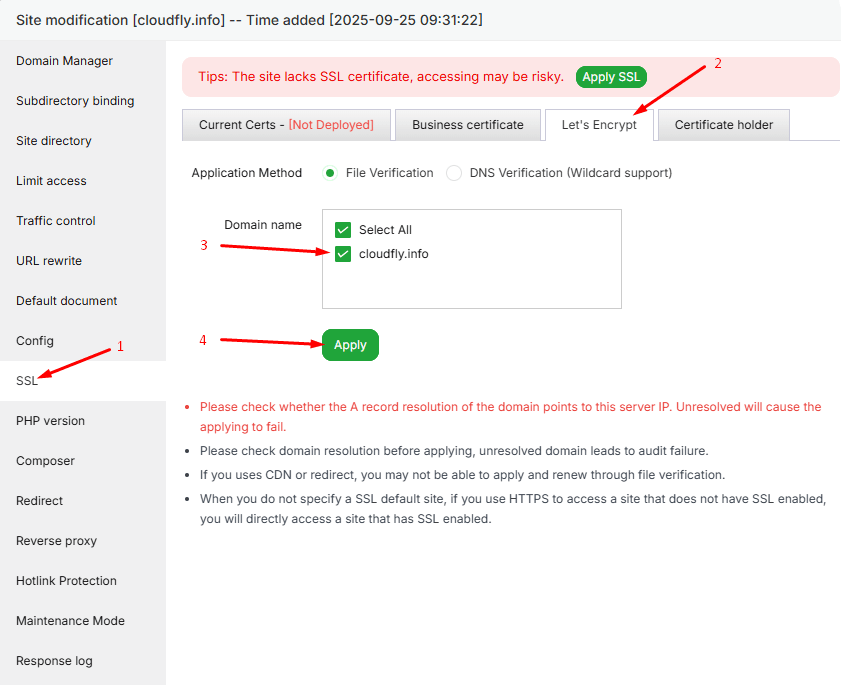Viewport: 841px width, 685px height.
Task: Navigate to Reverse proxy settings
Action: pos(56,541)
